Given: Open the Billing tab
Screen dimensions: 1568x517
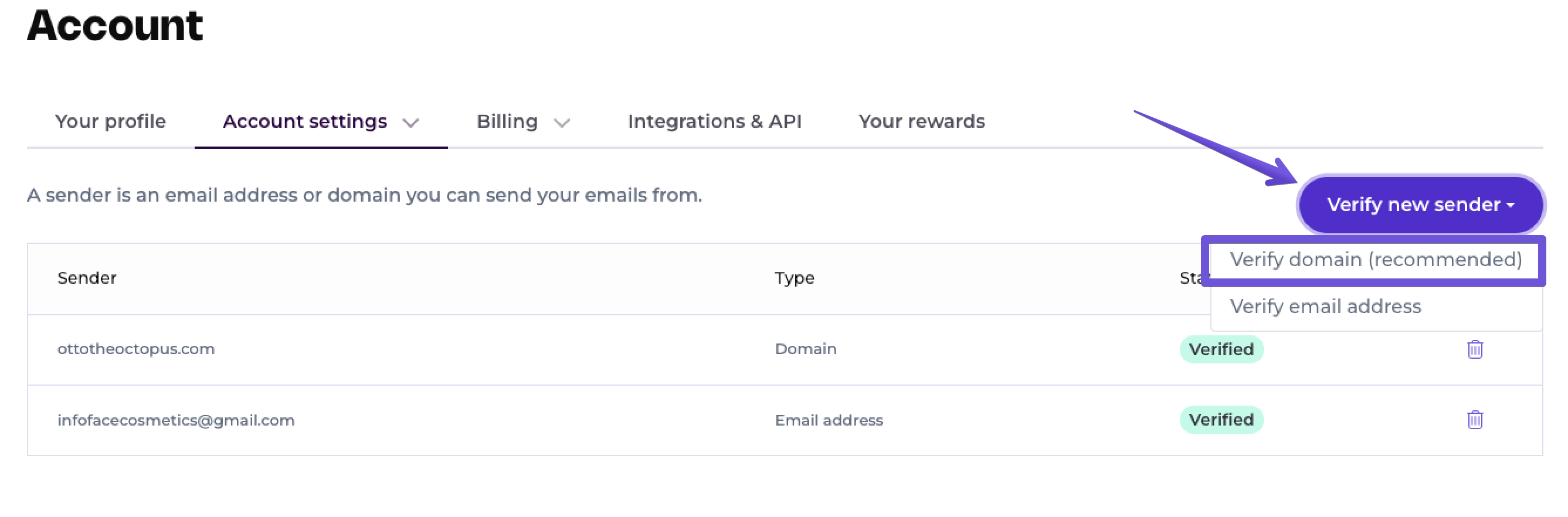Looking at the screenshot, I should [507, 122].
